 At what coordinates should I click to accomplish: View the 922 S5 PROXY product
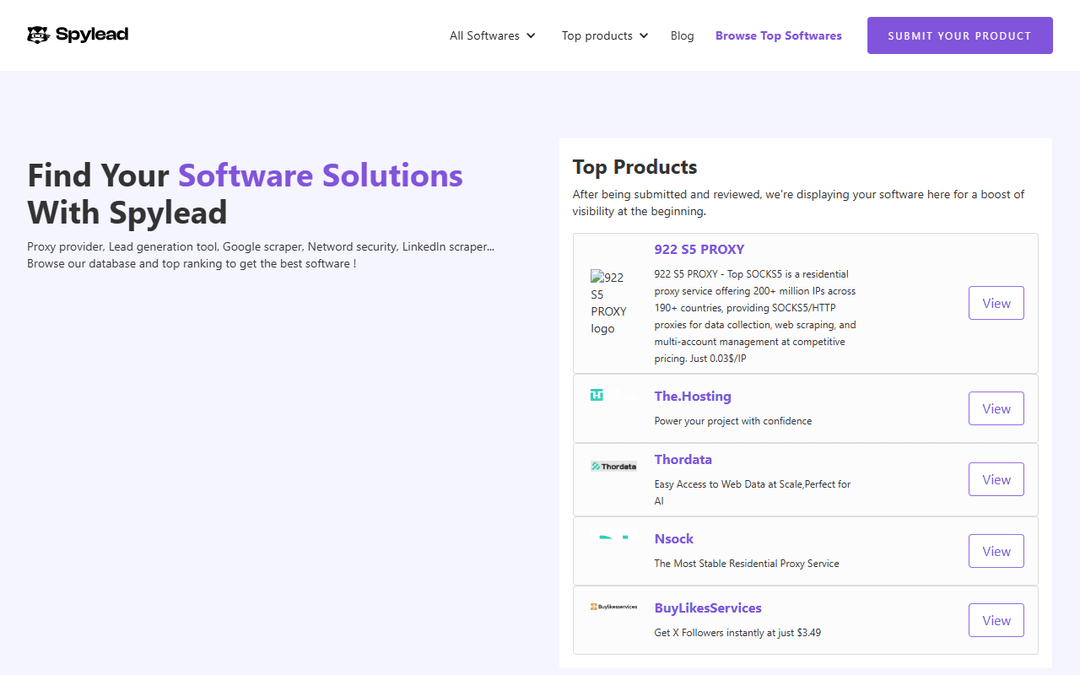(x=996, y=303)
